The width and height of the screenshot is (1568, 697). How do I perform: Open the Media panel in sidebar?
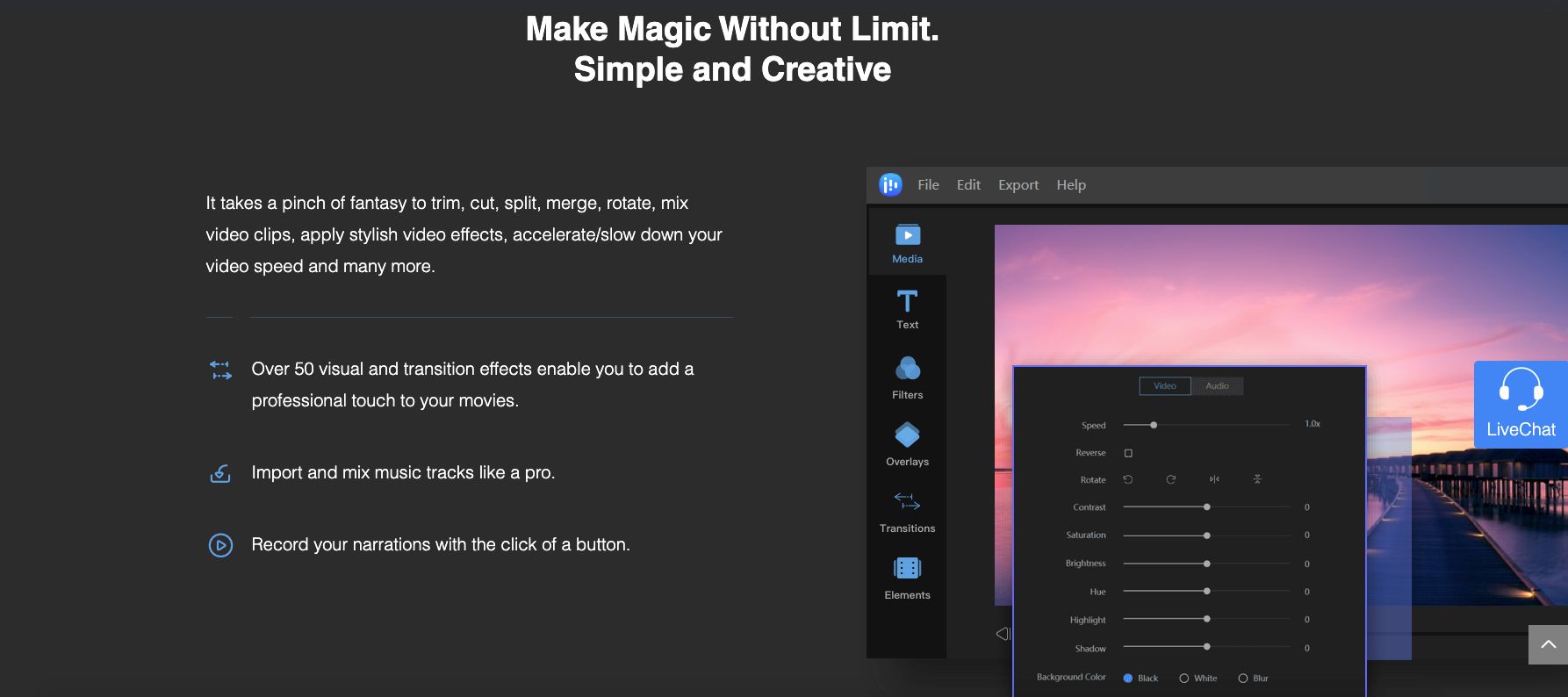907,243
